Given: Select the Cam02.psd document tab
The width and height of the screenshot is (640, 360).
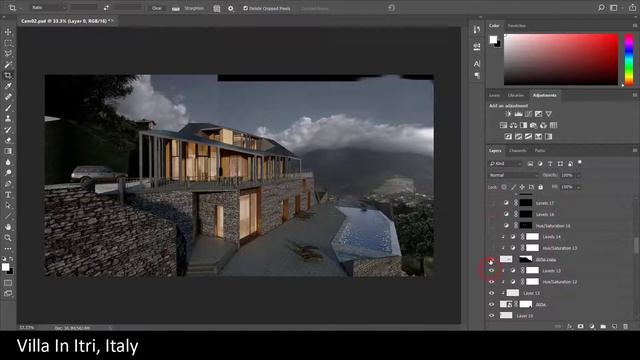Looking at the screenshot, I should (67, 21).
